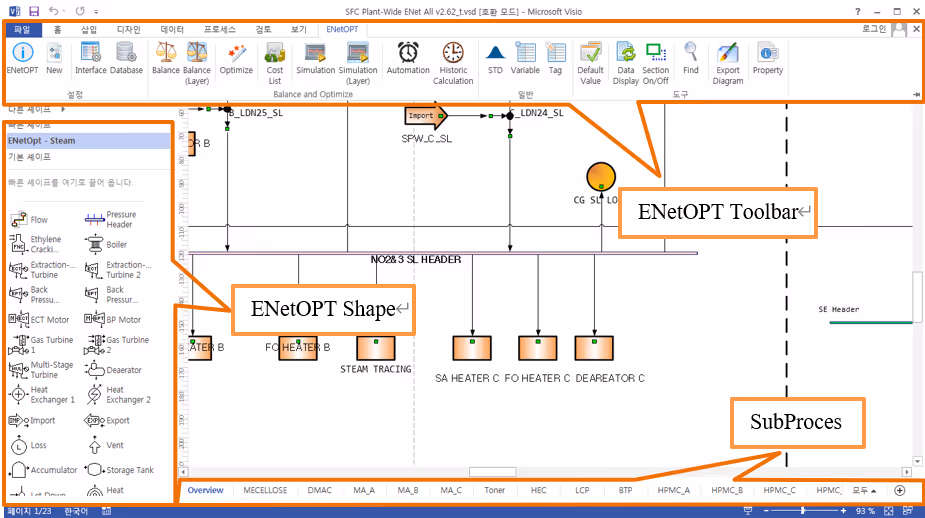The image size is (925, 518).
Task: Open the Database icon
Action: [x=126, y=58]
